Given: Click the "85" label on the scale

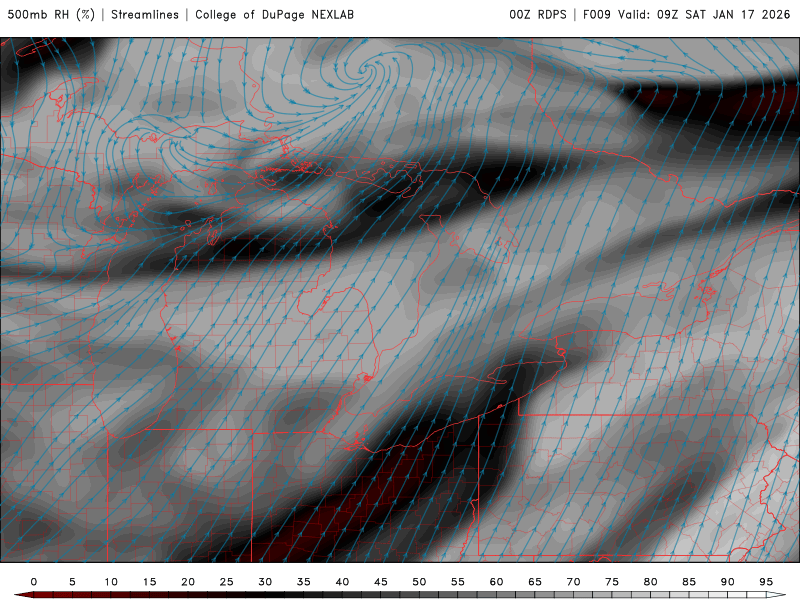Looking at the screenshot, I should [x=689, y=582].
